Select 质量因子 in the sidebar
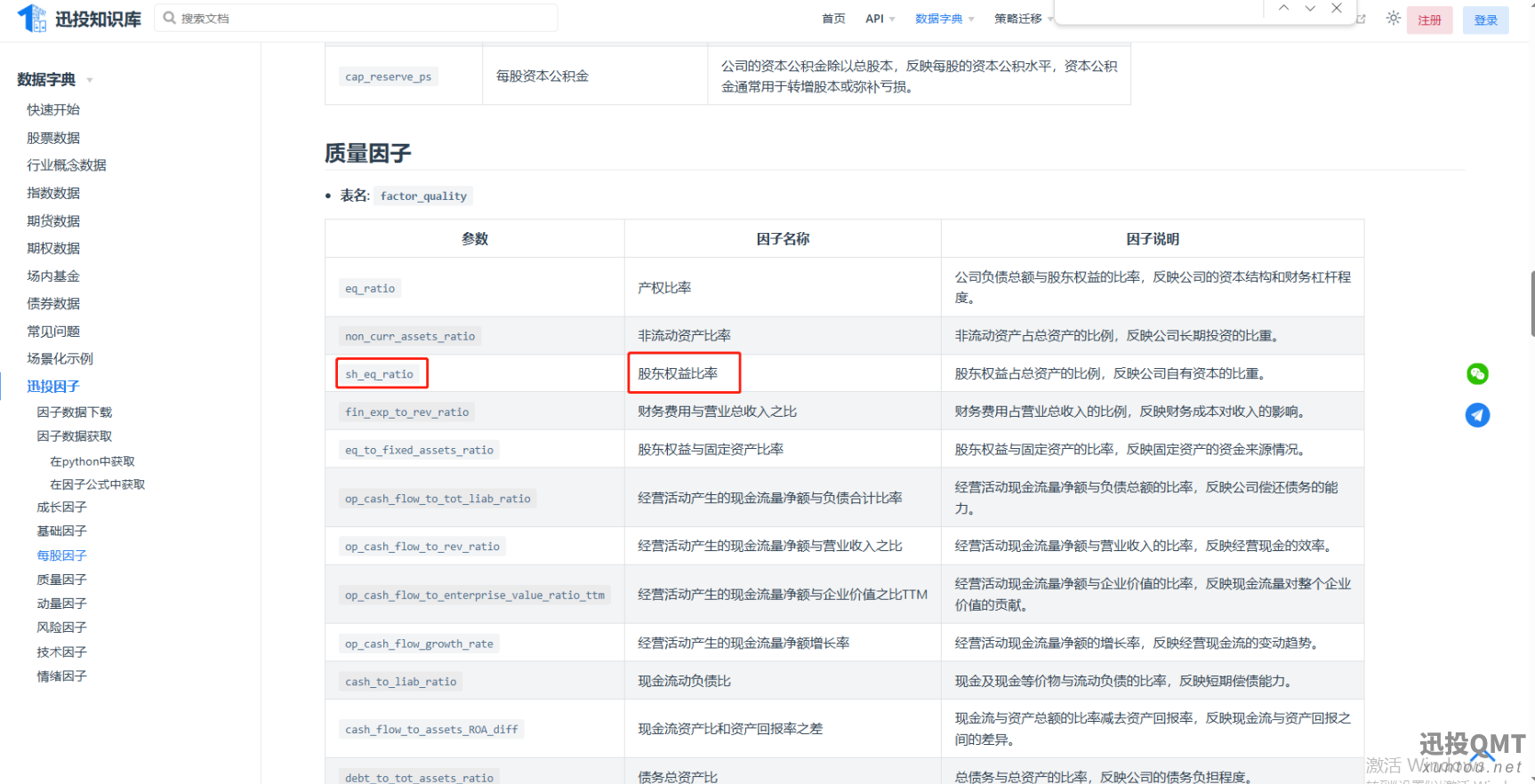The width and height of the screenshot is (1535, 784). pyautogui.click(x=61, y=580)
